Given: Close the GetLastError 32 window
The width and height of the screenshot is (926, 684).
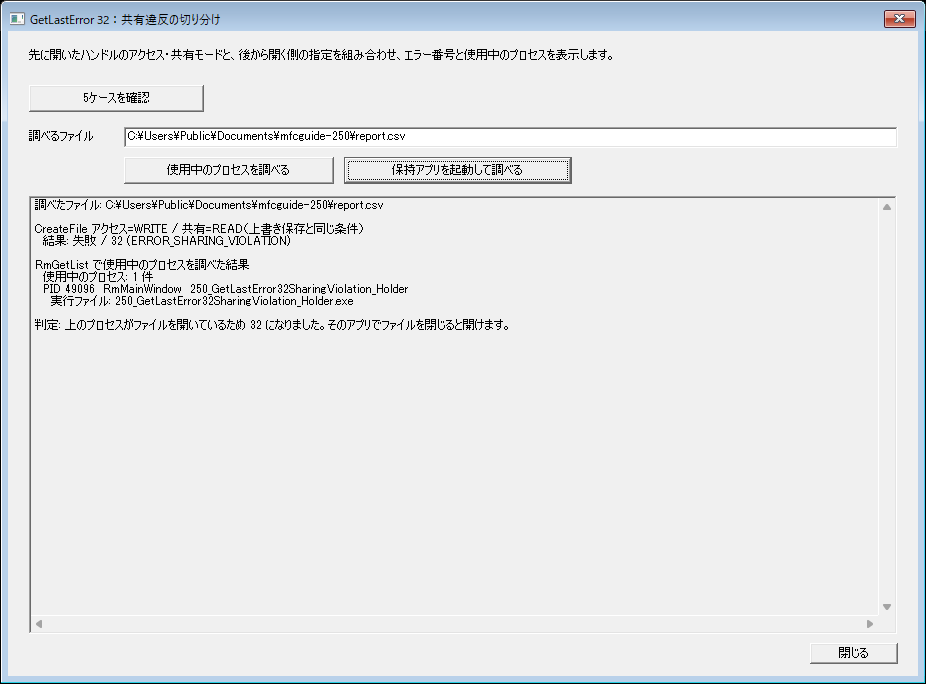Looking at the screenshot, I should (x=899, y=19).
